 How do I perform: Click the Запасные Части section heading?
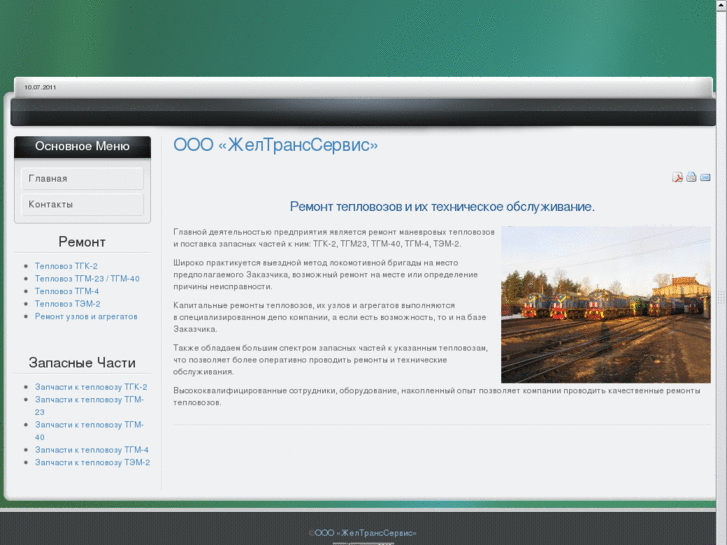82,363
